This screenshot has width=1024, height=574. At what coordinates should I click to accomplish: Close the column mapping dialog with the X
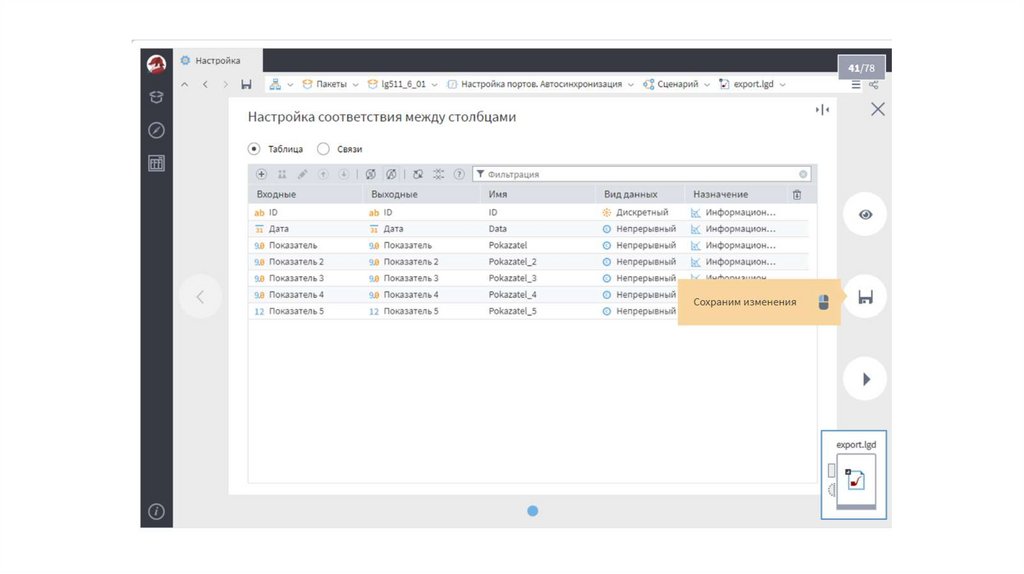click(877, 109)
